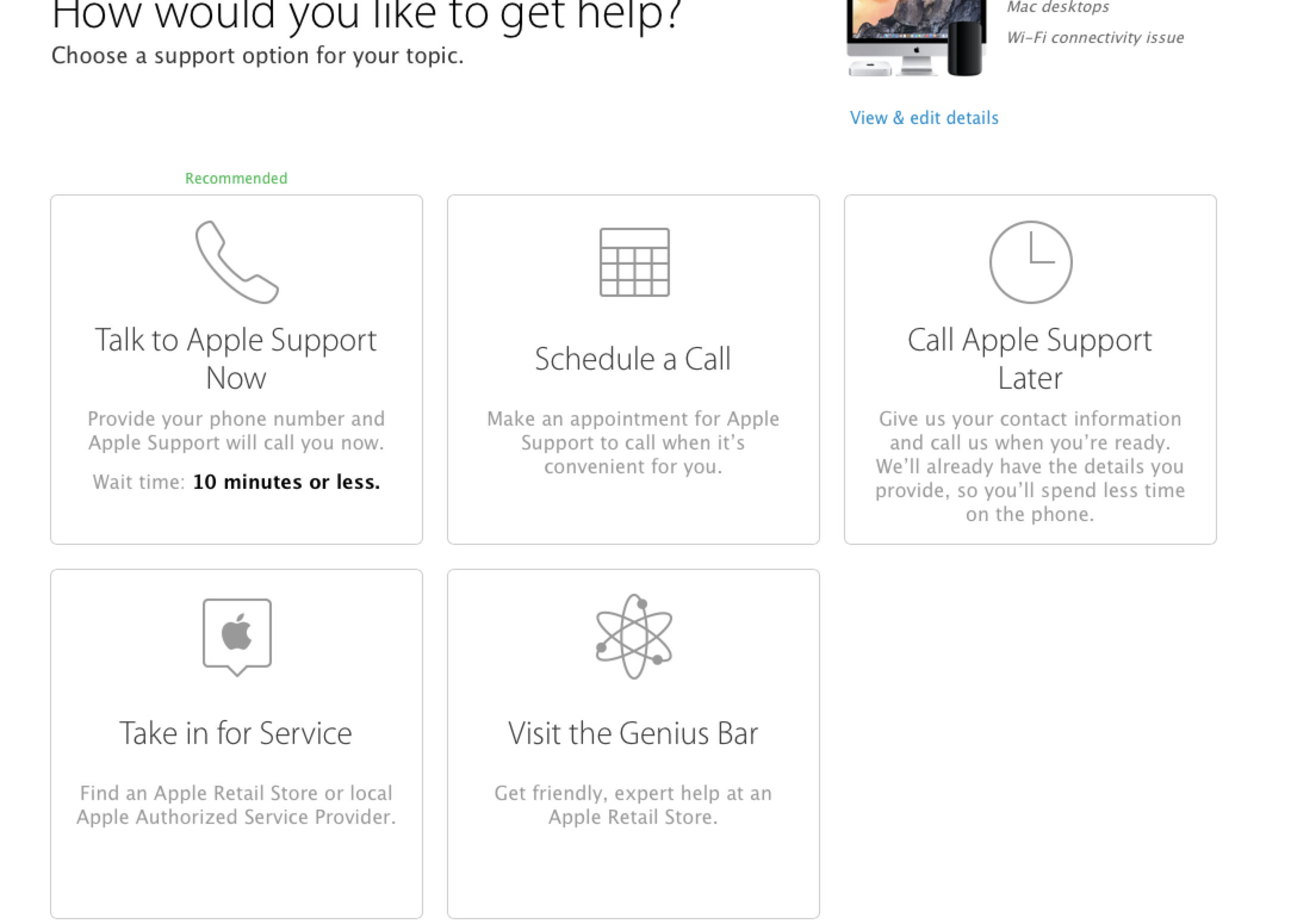Click the Apple logo speech bubble icon
1291x924 pixels.
coord(237,637)
